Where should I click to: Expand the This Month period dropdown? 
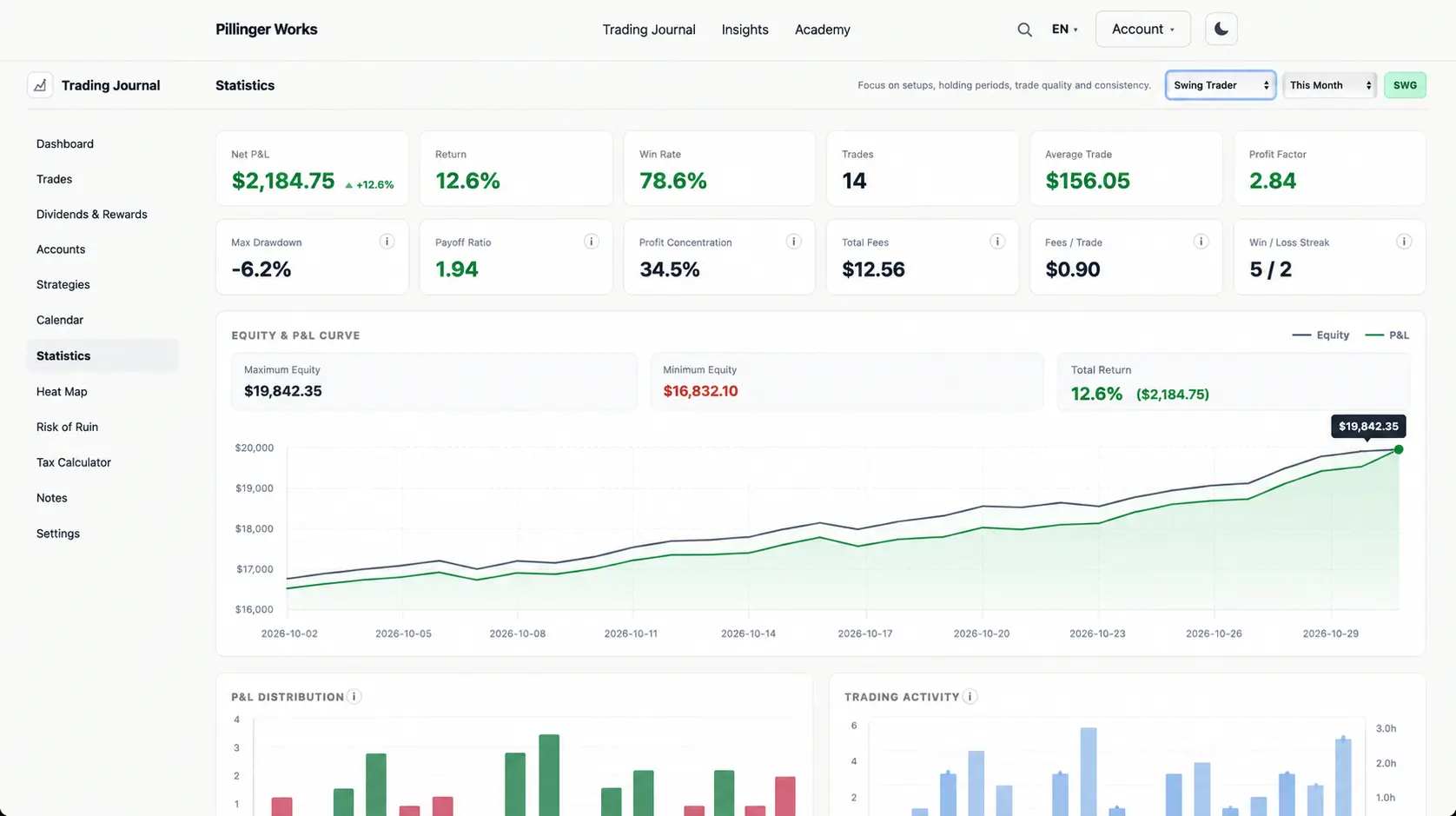1330,85
